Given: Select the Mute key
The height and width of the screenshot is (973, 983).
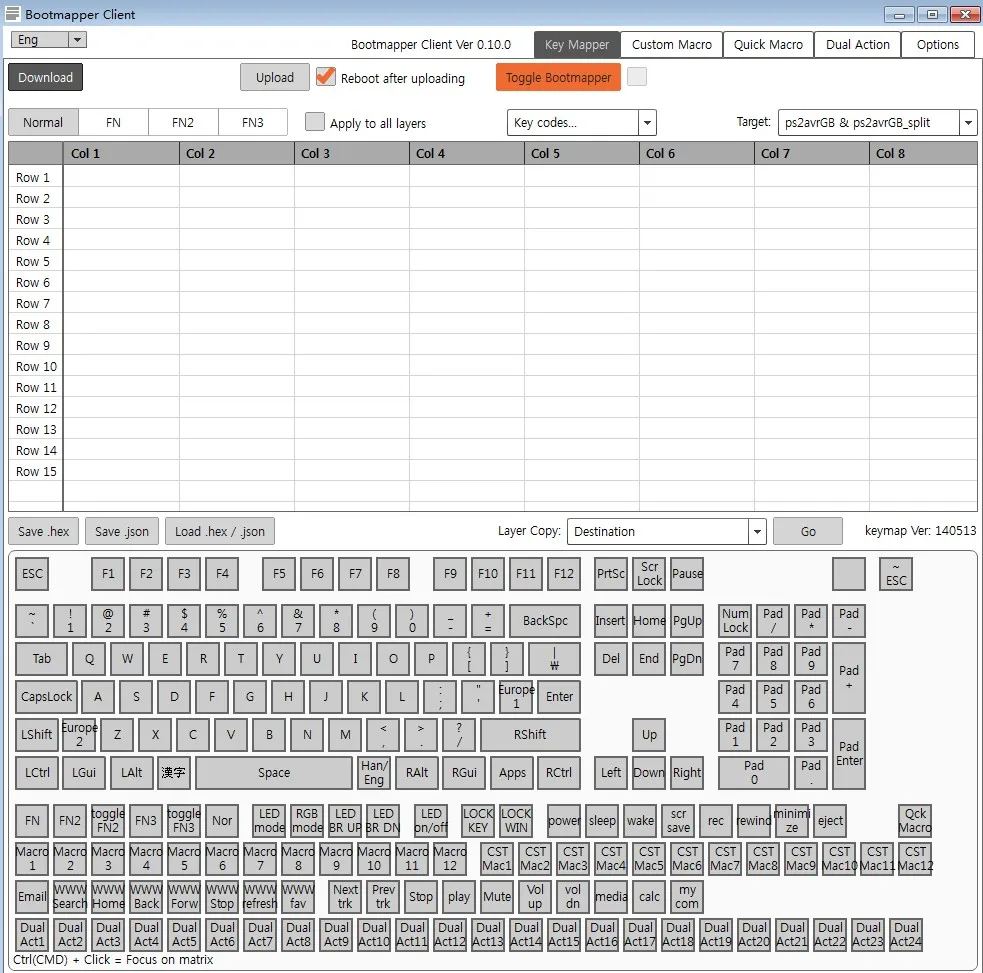Looking at the screenshot, I should coord(497,897).
